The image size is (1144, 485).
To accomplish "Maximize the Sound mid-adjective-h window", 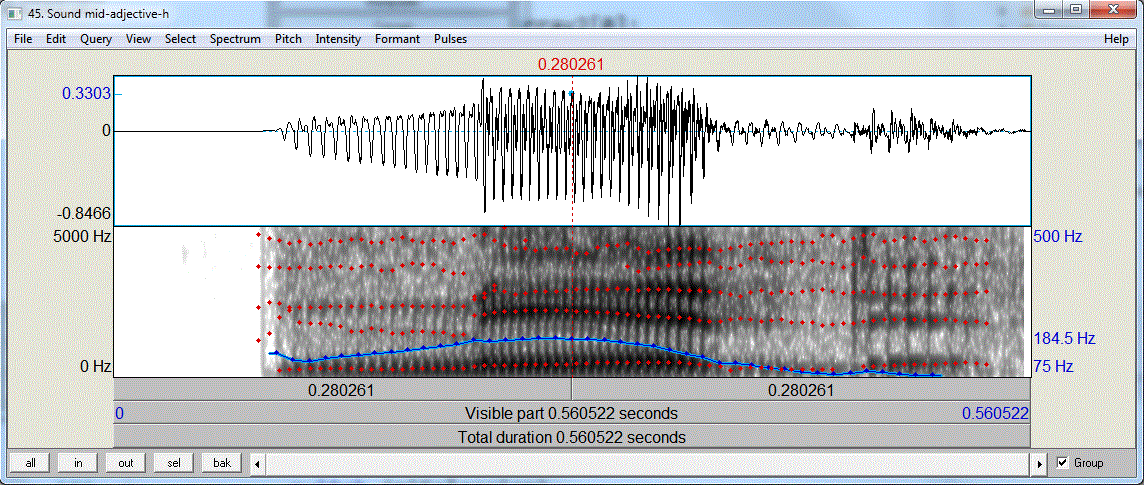I will pos(1075,11).
